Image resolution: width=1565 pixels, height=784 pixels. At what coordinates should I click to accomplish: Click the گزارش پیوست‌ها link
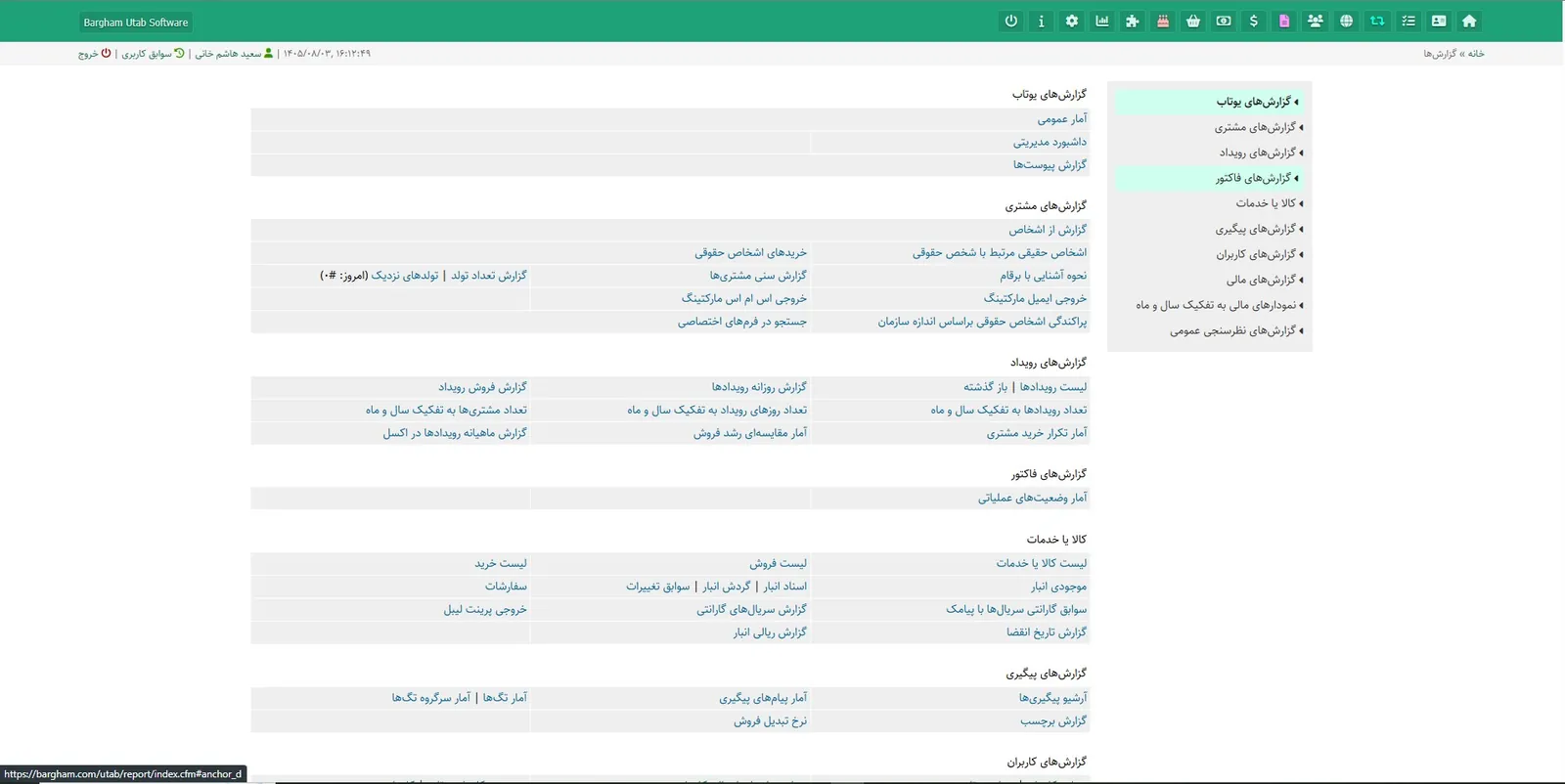click(x=1050, y=165)
